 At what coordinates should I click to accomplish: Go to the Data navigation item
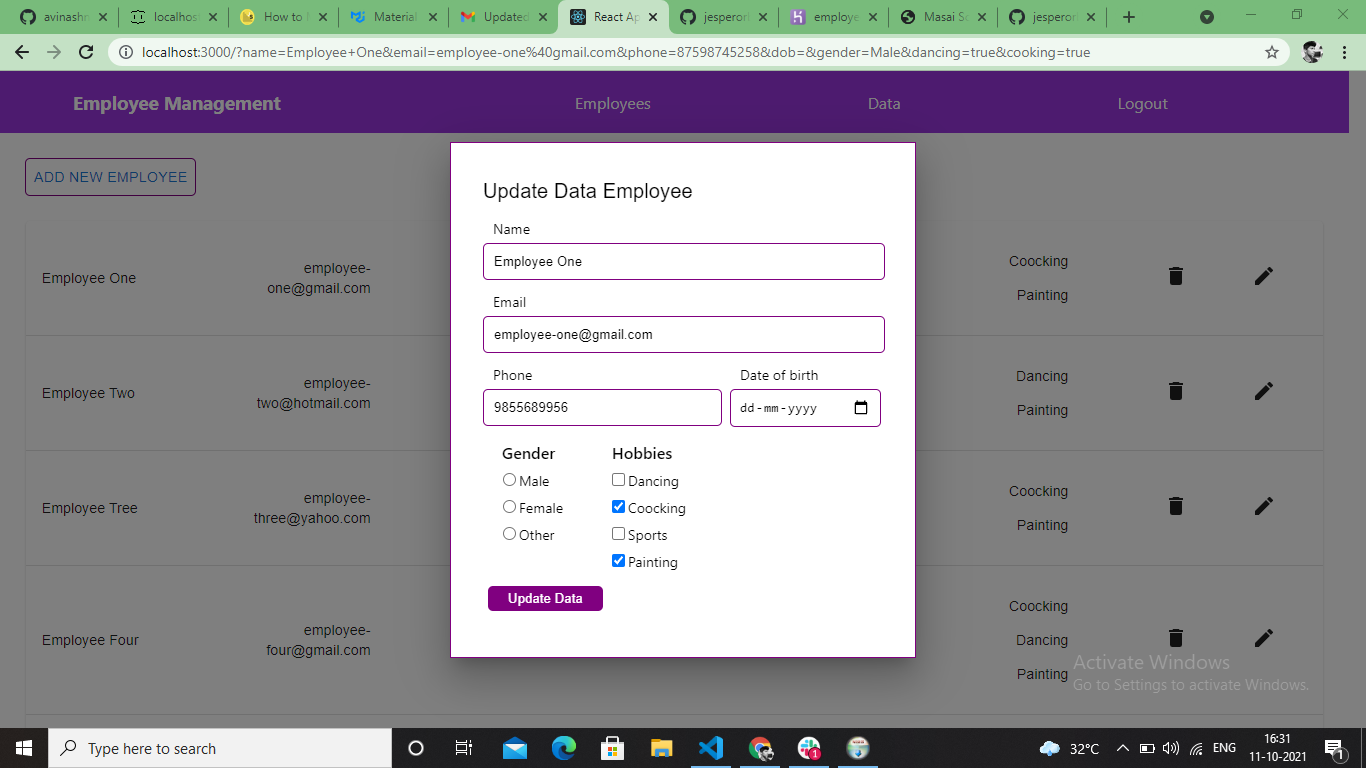coord(884,104)
